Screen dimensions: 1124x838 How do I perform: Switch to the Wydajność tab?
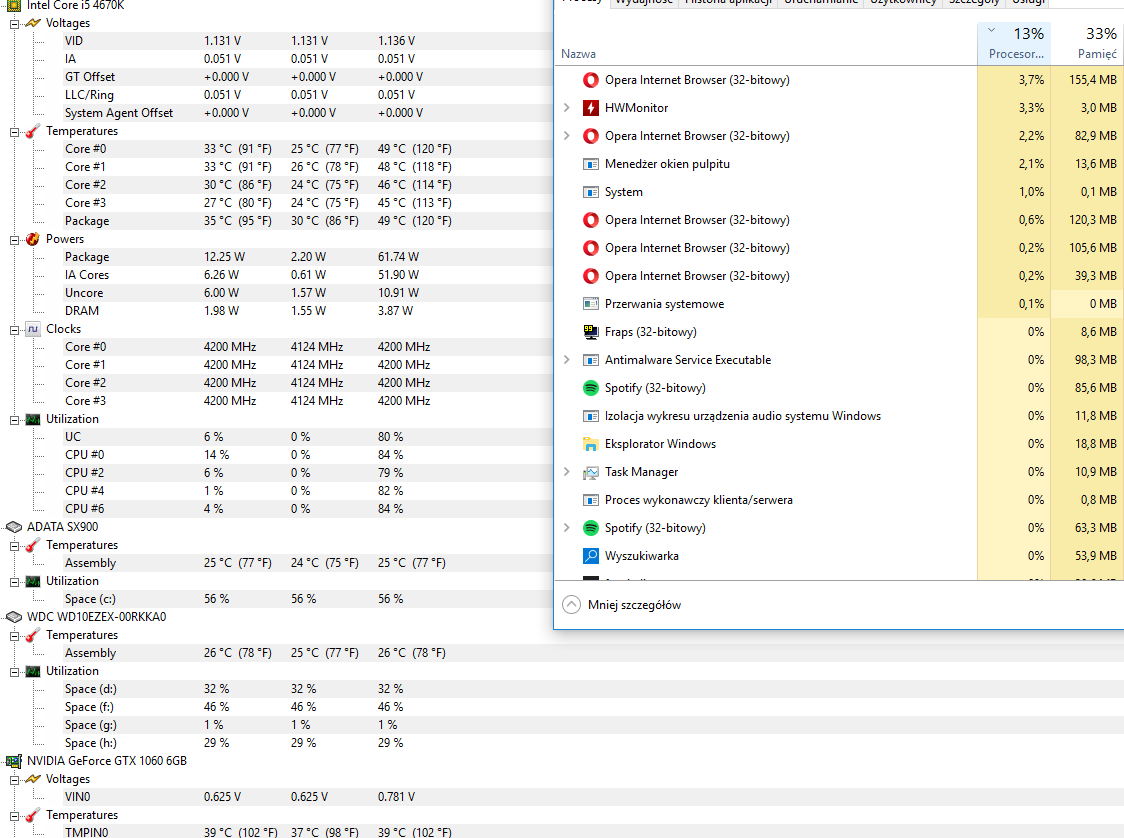tap(643, 2)
